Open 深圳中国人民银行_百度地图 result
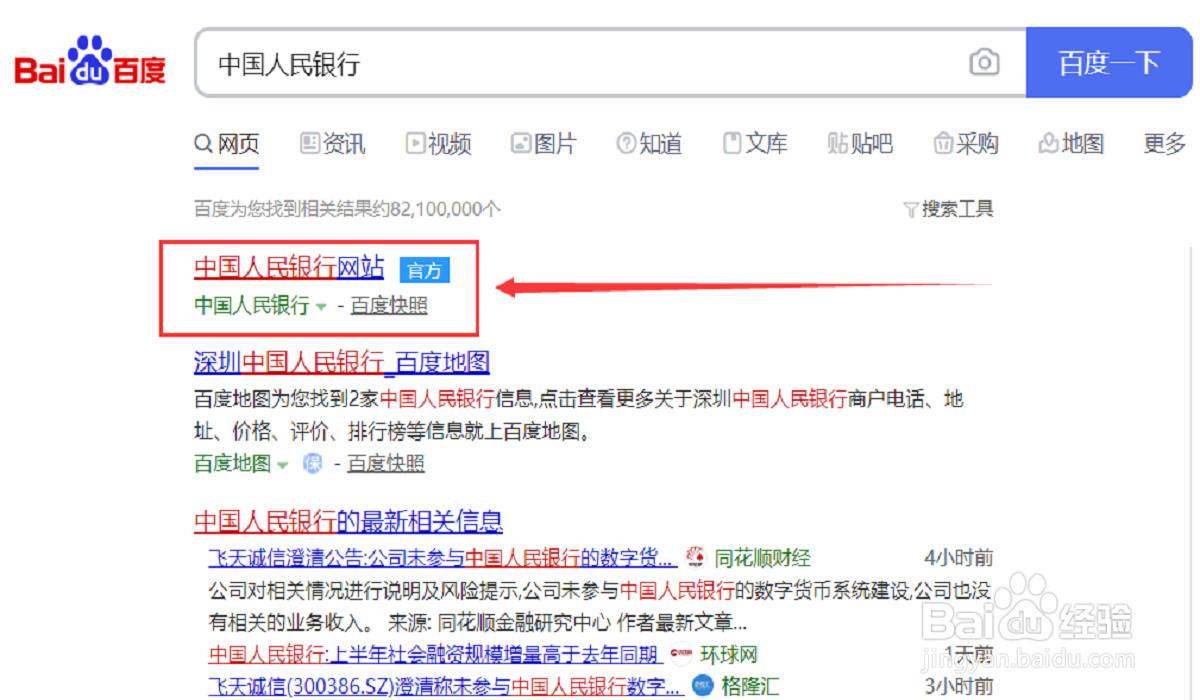Screen dimensions: 1200x700 coord(342,361)
